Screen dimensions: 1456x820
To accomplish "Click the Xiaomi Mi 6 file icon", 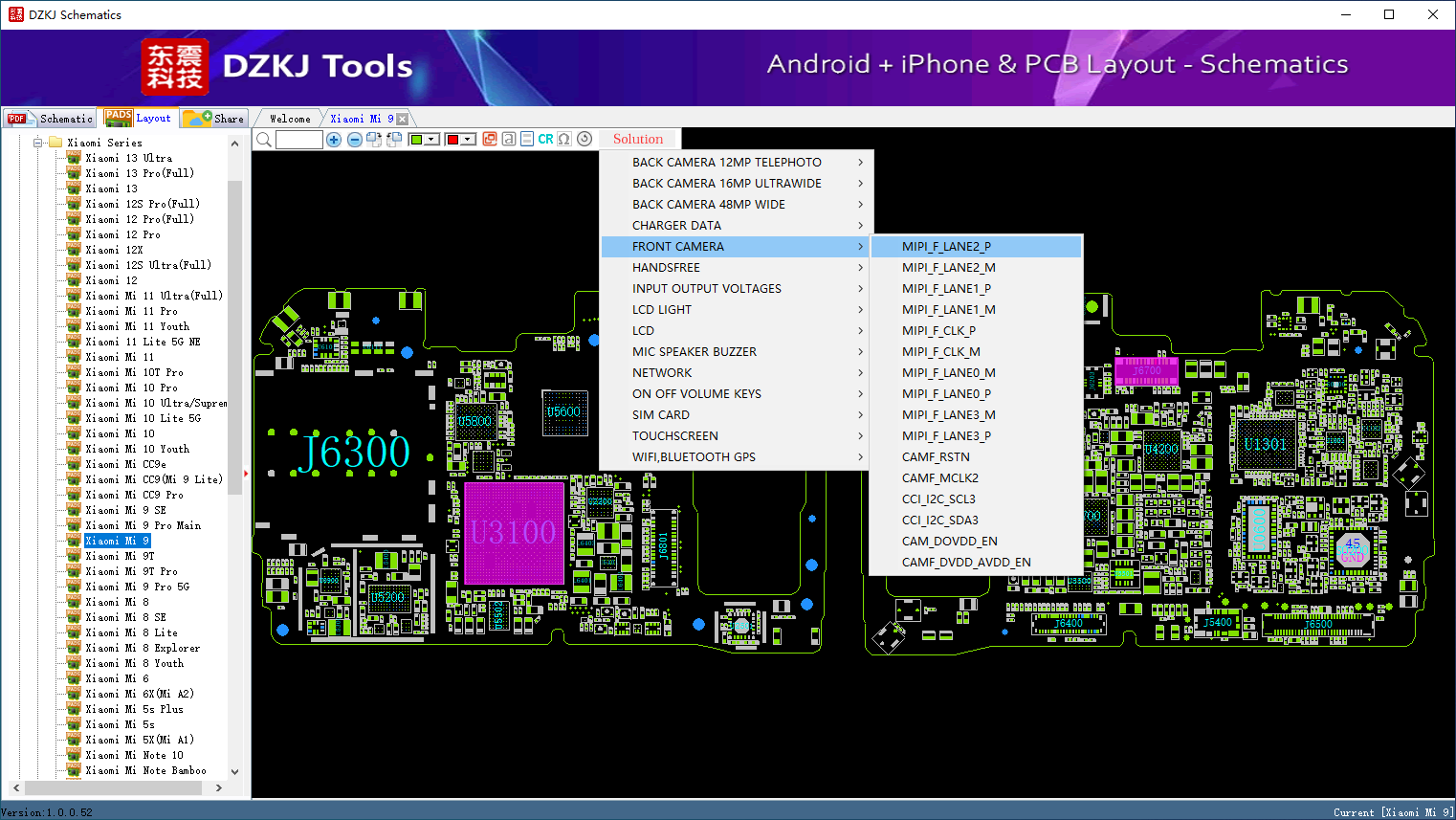I will [74, 678].
